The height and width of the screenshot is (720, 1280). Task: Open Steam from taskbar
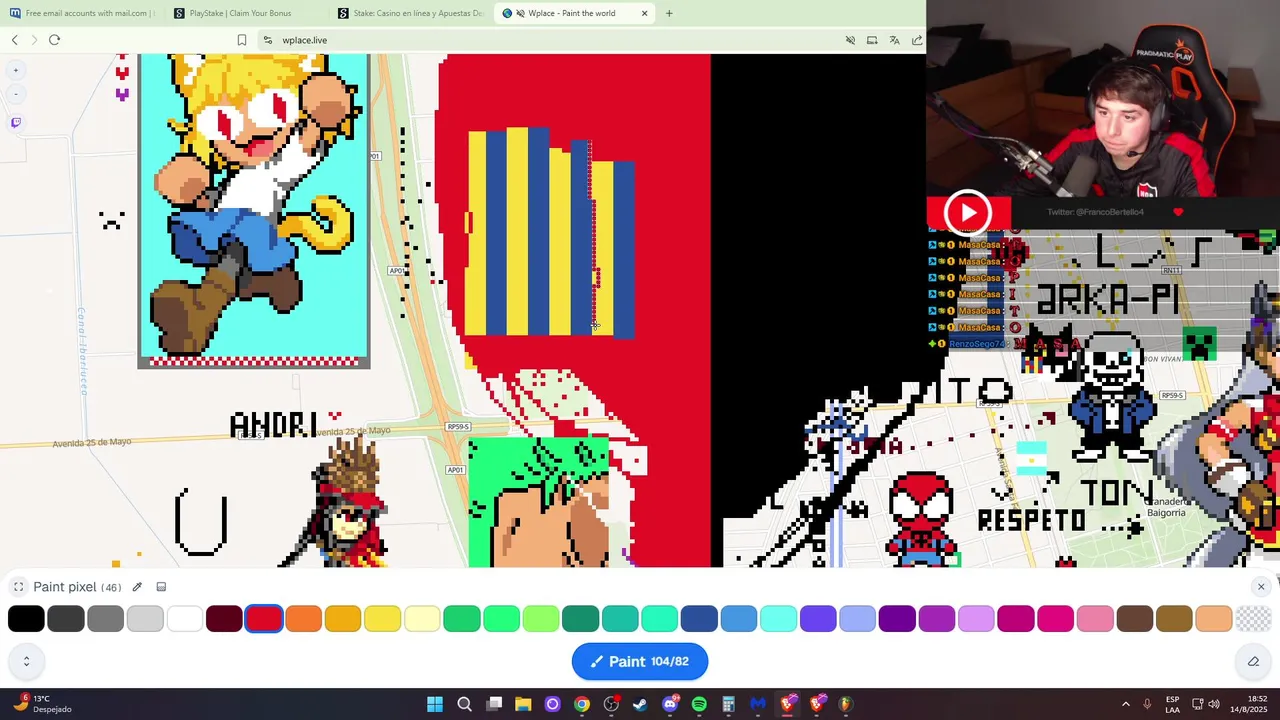pos(640,704)
